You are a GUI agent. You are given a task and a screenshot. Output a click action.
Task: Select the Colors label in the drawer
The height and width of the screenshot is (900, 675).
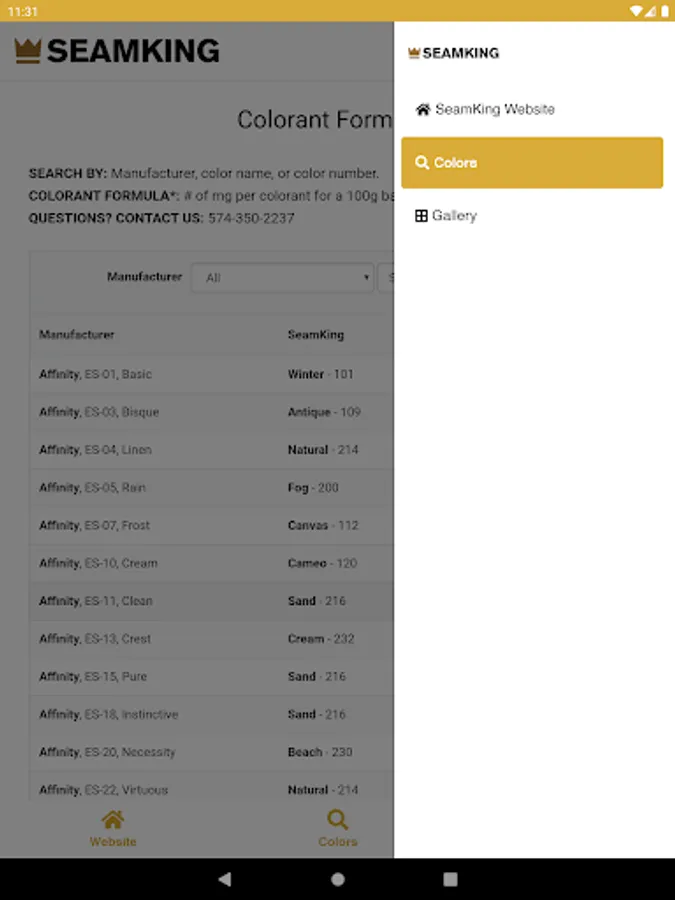point(456,163)
